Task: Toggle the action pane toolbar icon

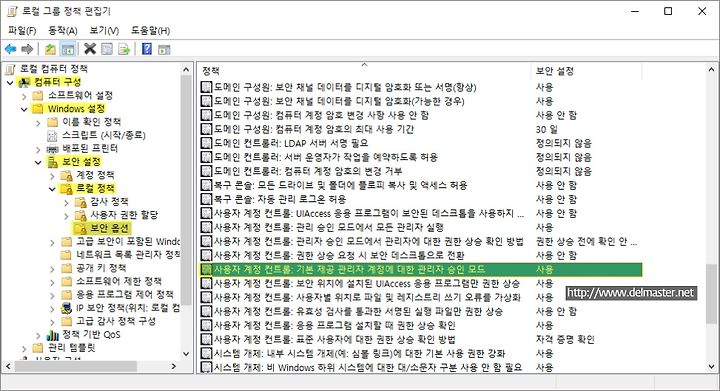Action: point(164,49)
